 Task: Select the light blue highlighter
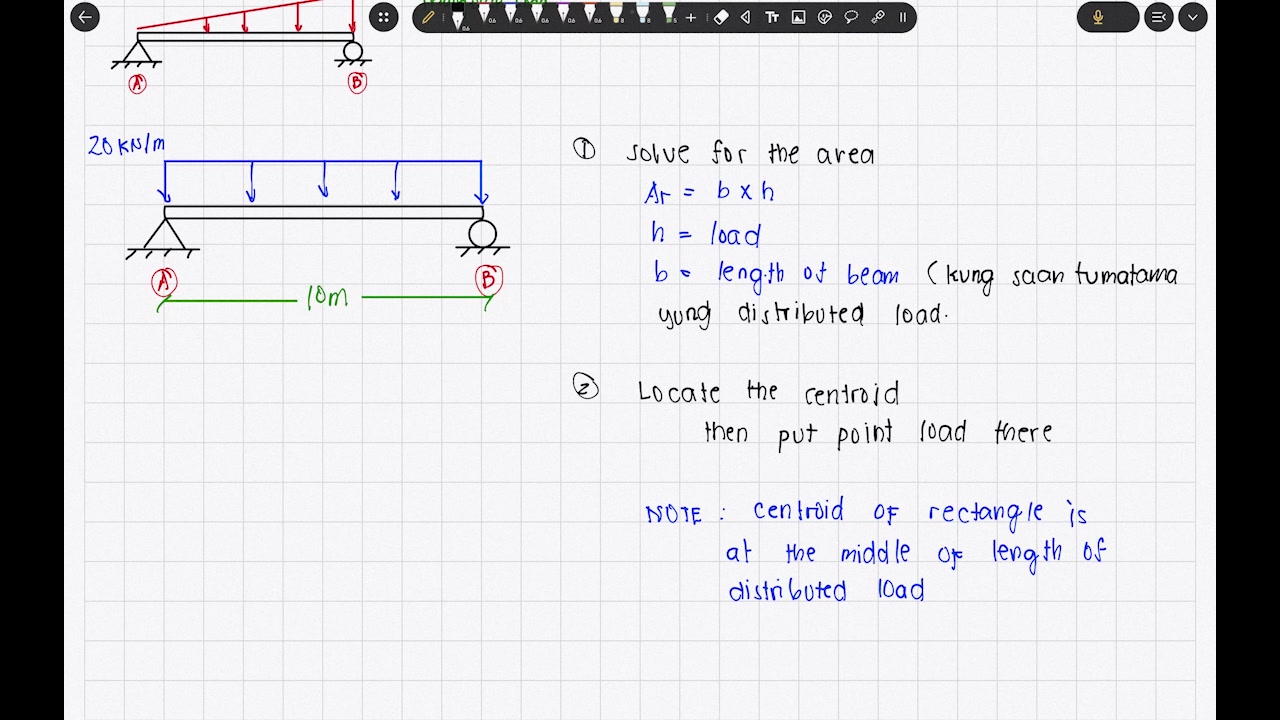tap(642, 14)
